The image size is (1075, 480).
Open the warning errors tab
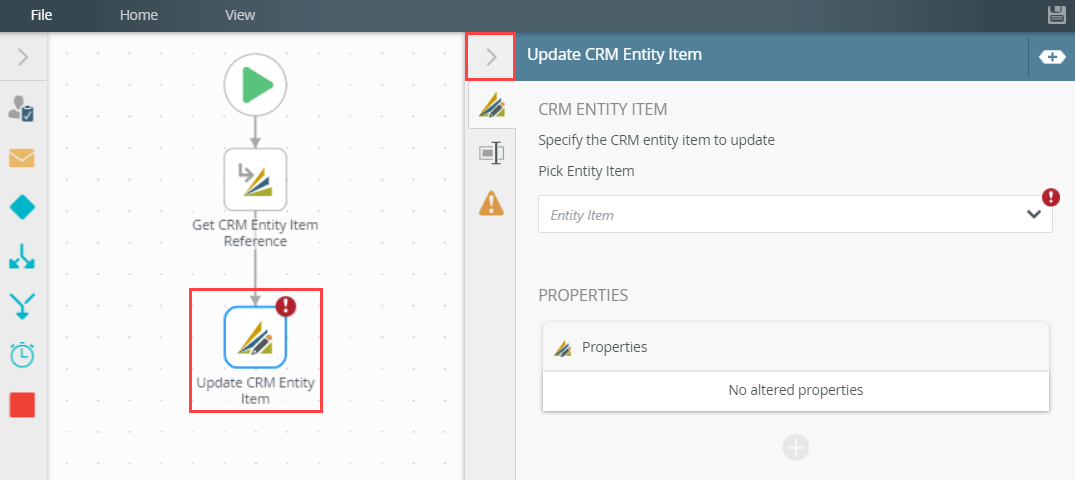click(x=491, y=203)
